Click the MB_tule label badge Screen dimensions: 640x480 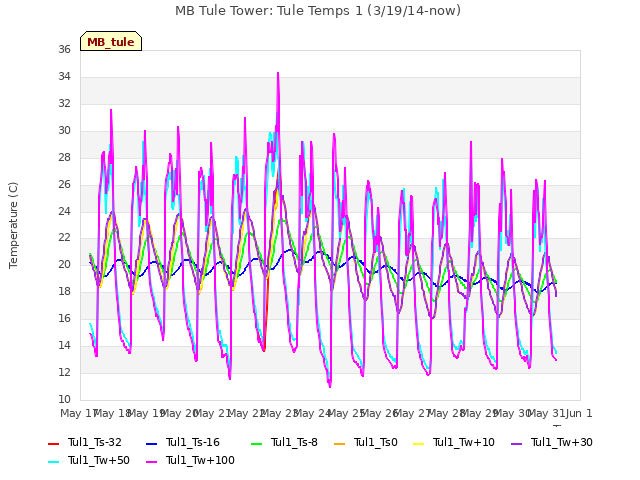click(111, 41)
